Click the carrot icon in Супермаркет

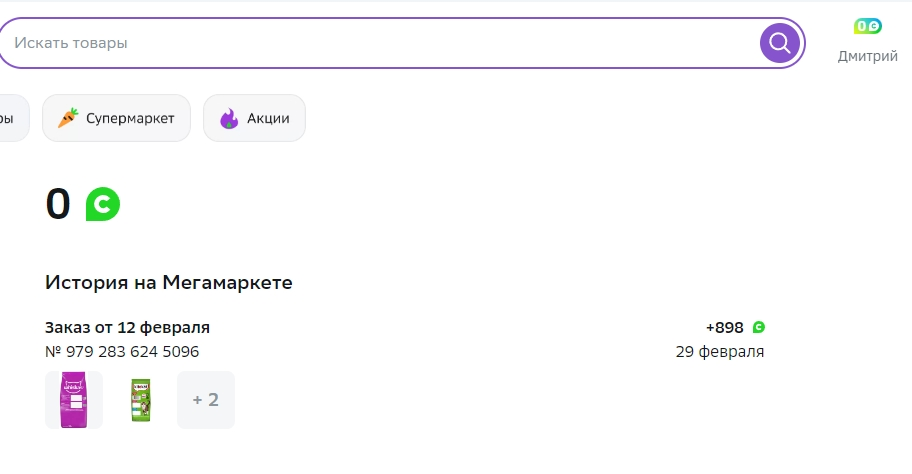click(68, 118)
